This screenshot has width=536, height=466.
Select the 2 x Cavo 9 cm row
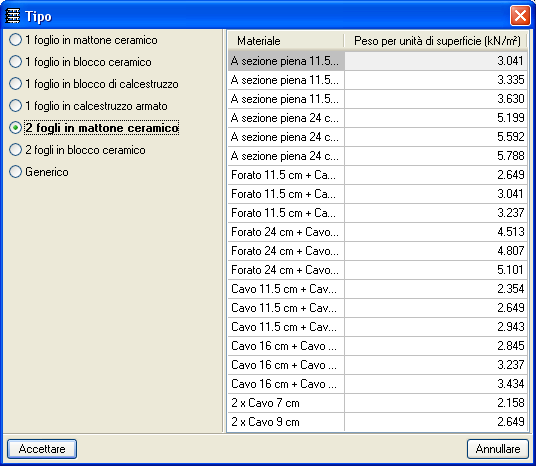point(378,422)
